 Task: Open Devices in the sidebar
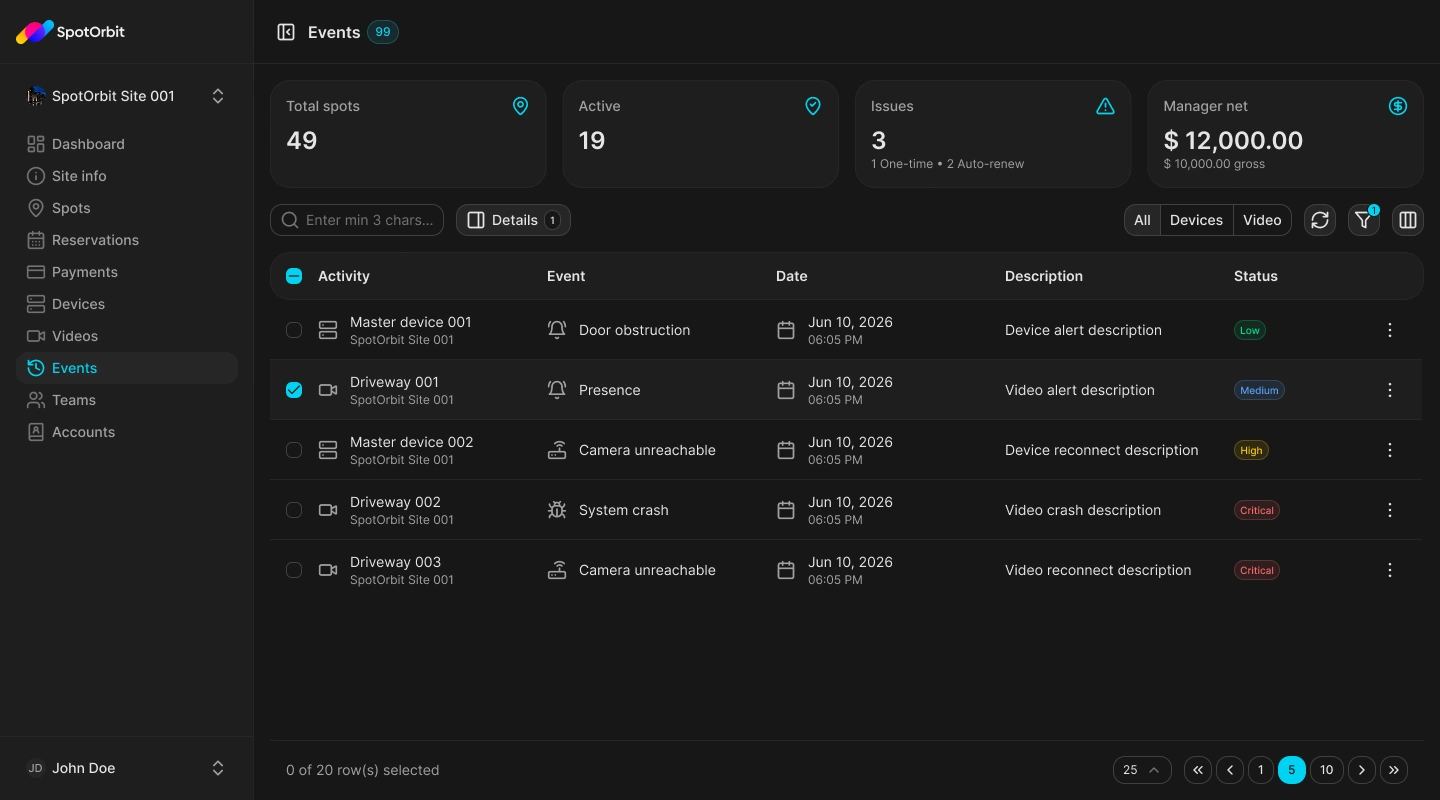pyautogui.click(x=126, y=304)
